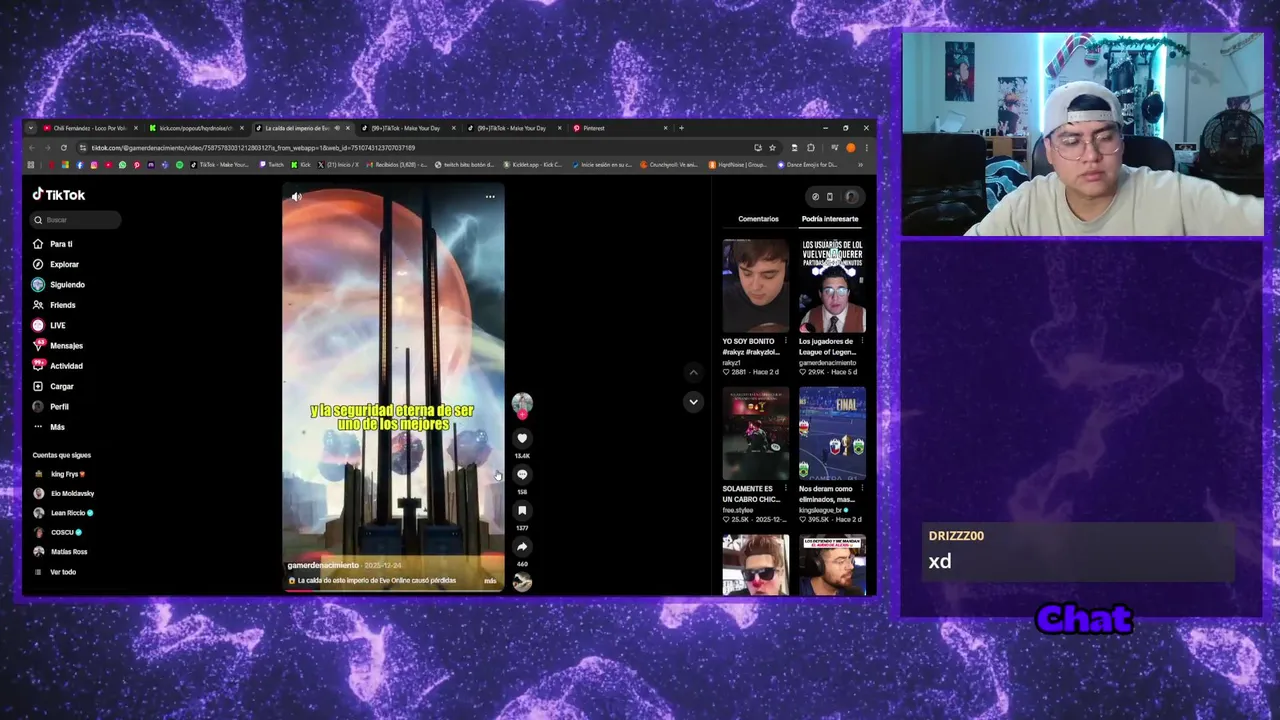Screen dimensions: 1280x720
Task: Open the video three-dots options menu
Action: coord(490,197)
